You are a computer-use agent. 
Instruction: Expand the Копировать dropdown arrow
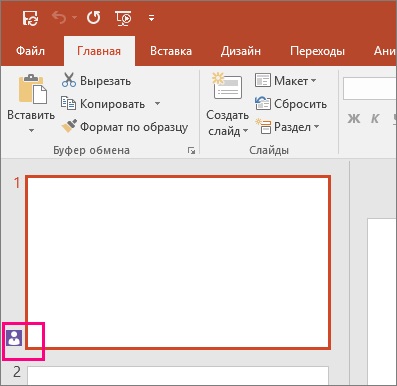tap(157, 104)
